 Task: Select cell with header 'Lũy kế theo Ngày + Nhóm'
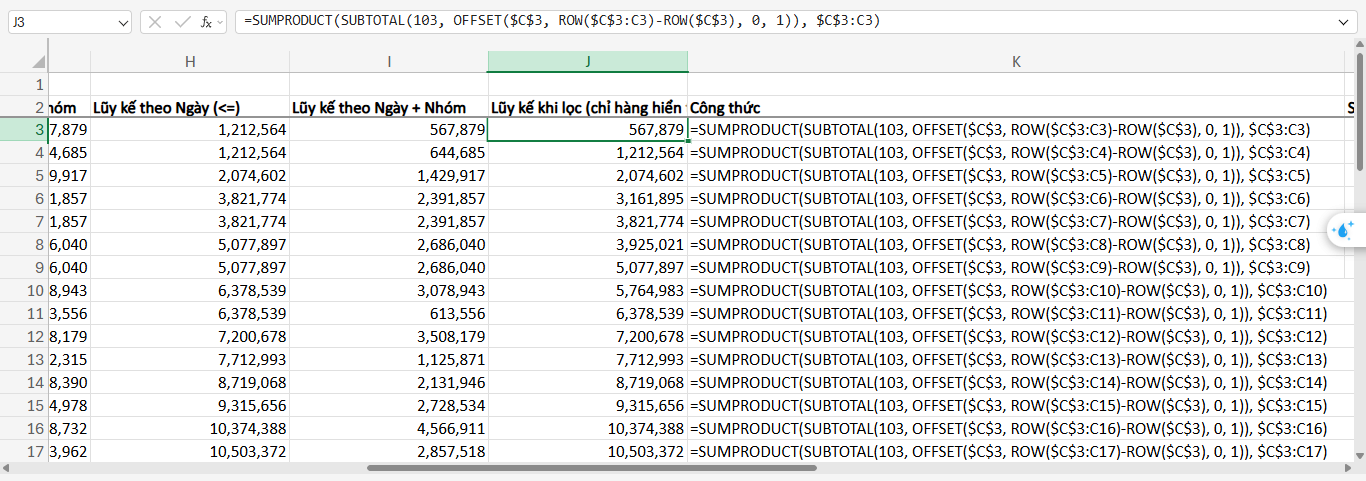(x=388, y=107)
